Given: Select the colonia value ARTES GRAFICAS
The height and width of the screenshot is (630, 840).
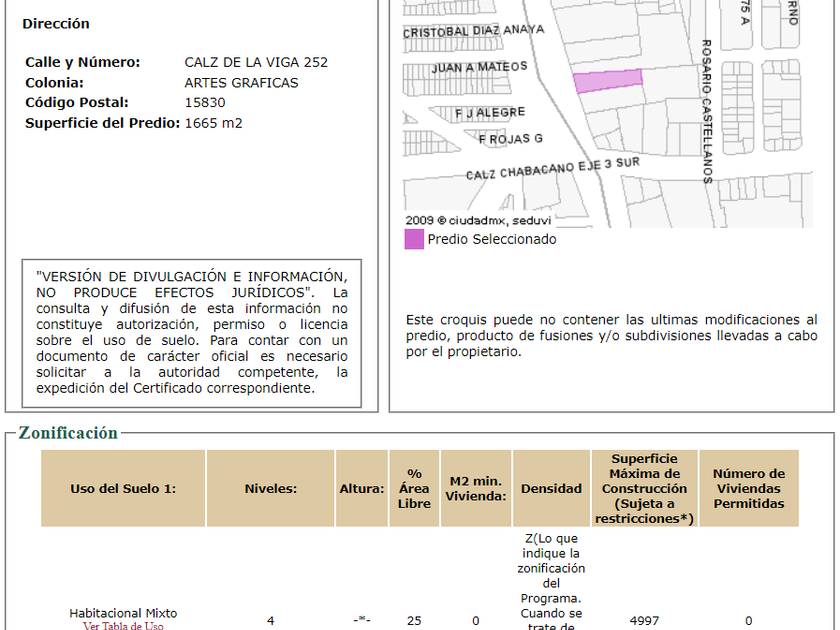Looking at the screenshot, I should [241, 83].
